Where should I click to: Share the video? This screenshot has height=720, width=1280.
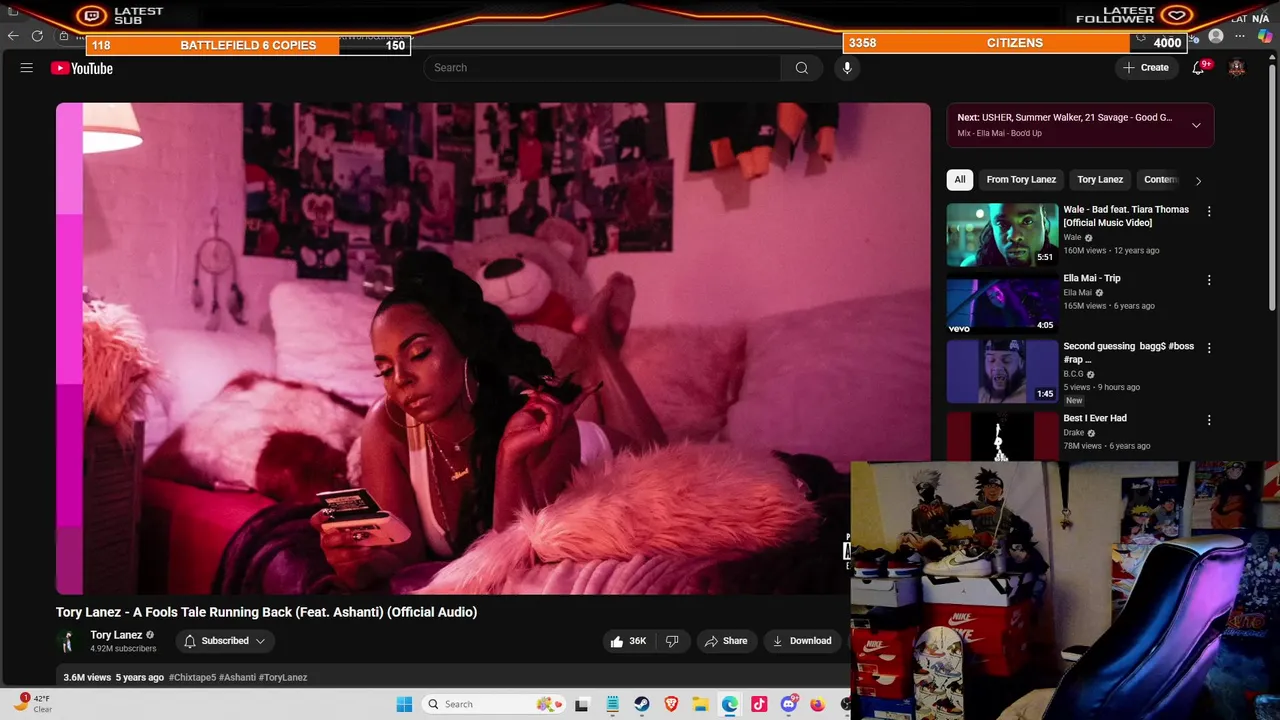[725, 641]
